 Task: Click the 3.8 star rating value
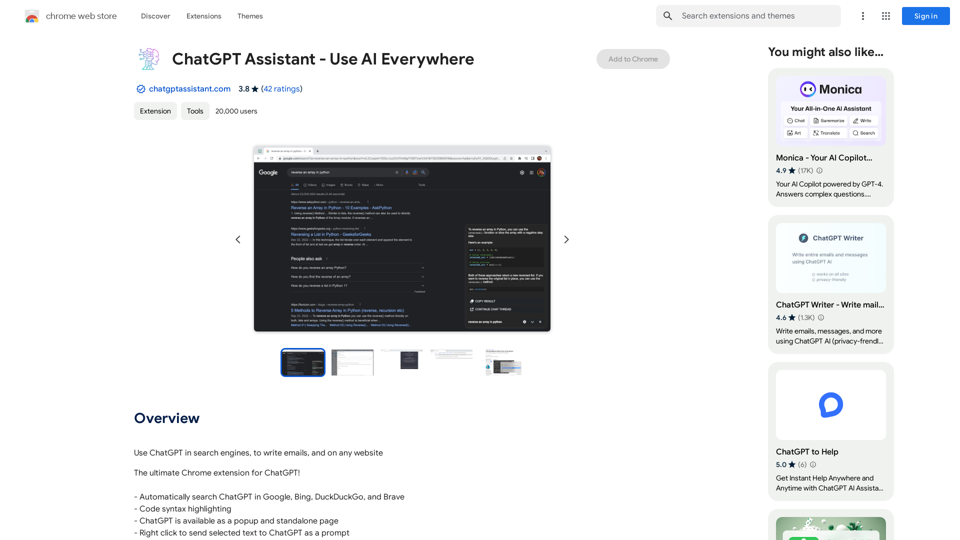tap(248, 89)
